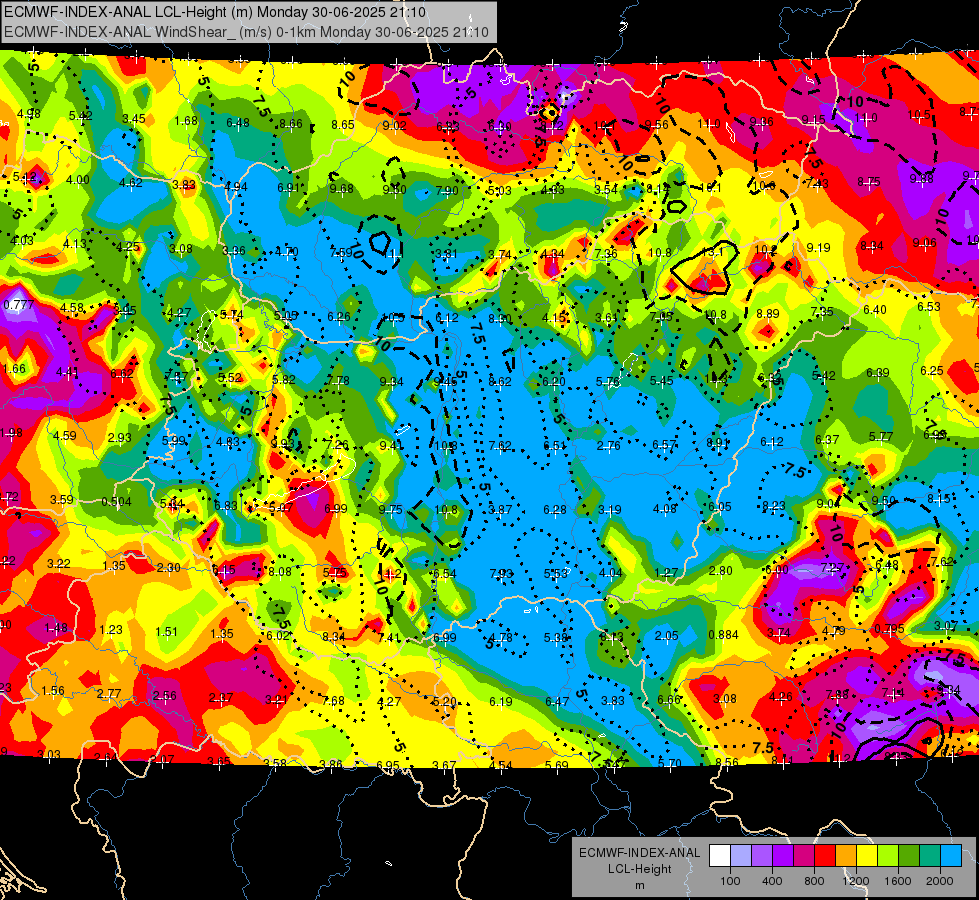Click the 1.23 wind shear value

111,629
